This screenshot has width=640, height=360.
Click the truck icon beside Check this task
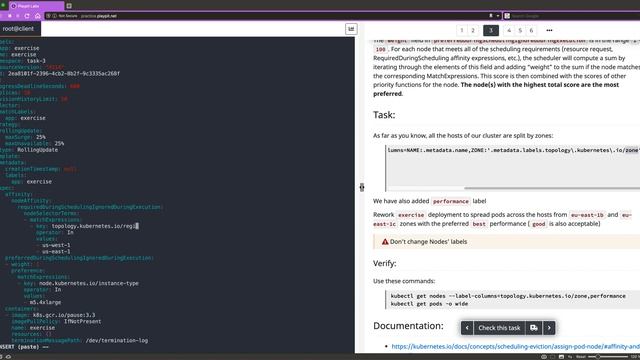534,328
